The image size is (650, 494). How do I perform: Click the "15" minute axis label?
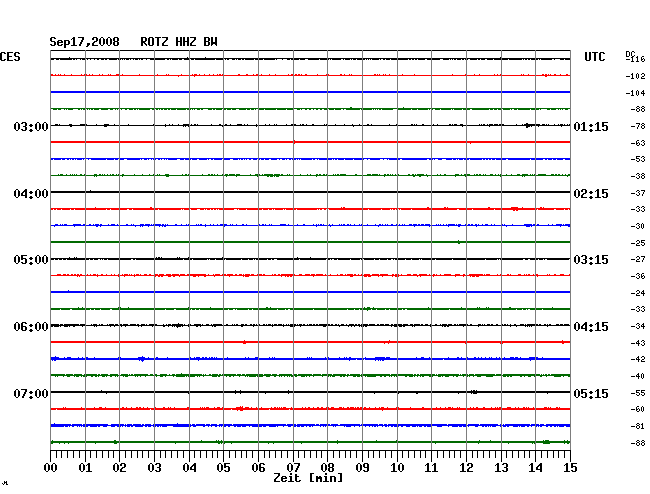[570, 468]
